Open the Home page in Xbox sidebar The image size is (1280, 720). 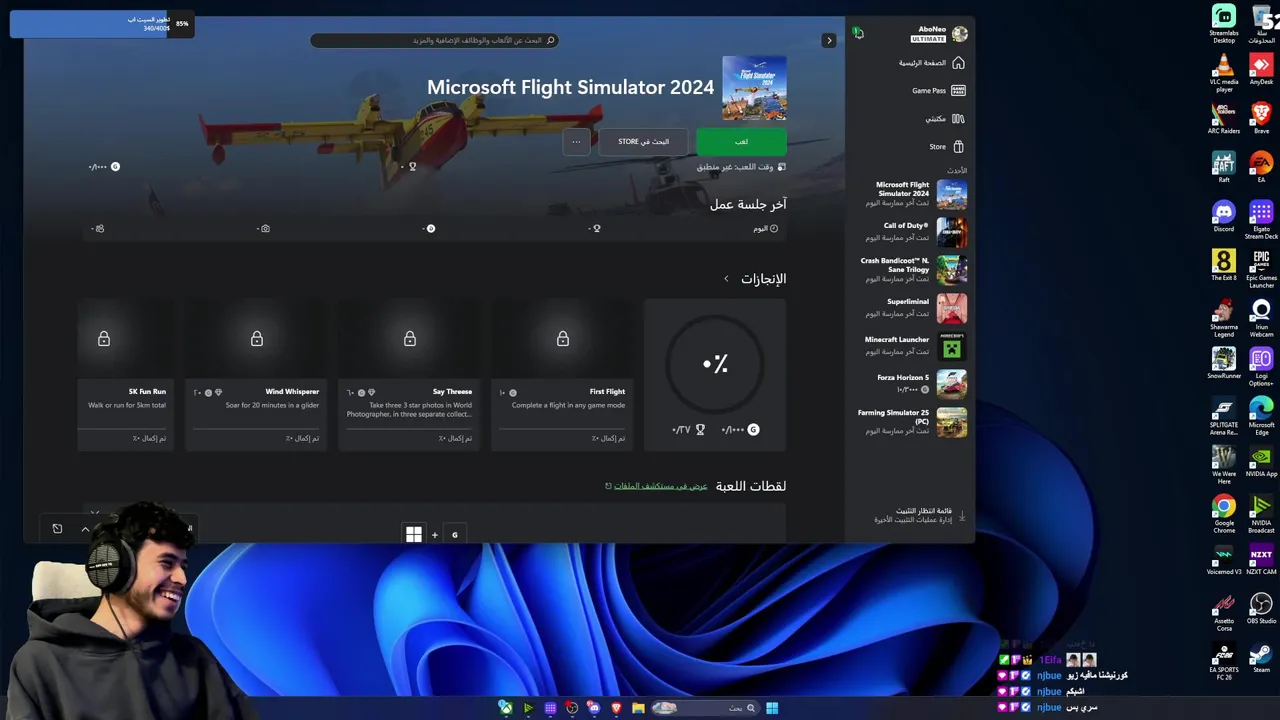point(930,63)
